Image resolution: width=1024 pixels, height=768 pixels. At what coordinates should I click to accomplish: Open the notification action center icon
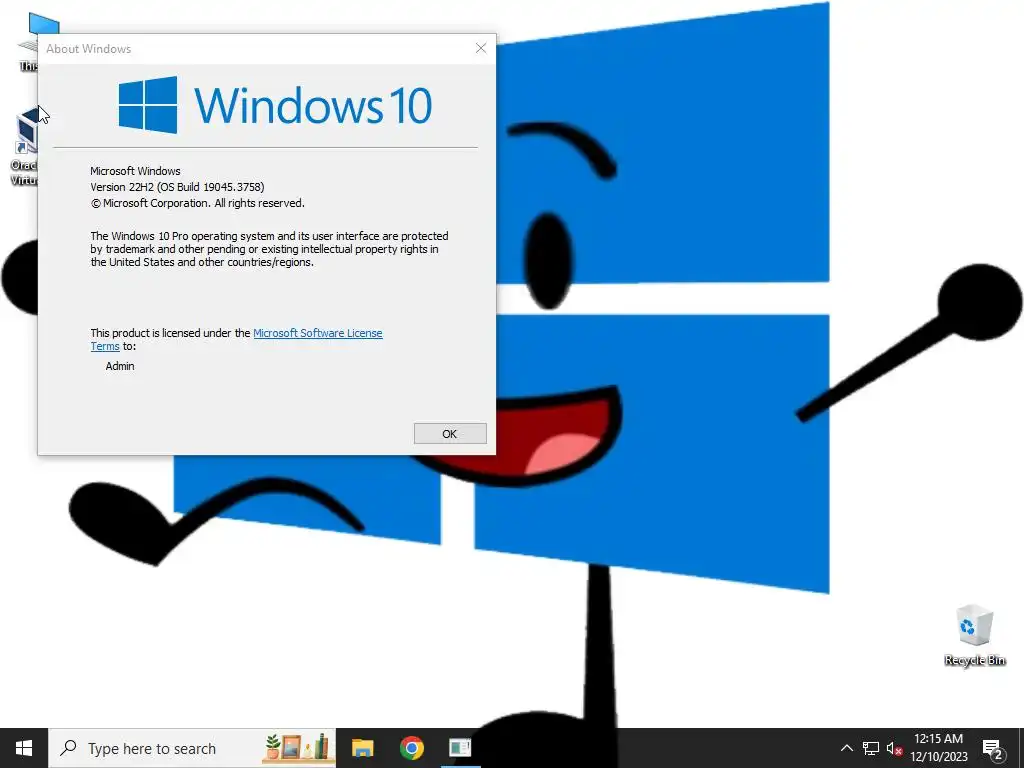(x=993, y=748)
